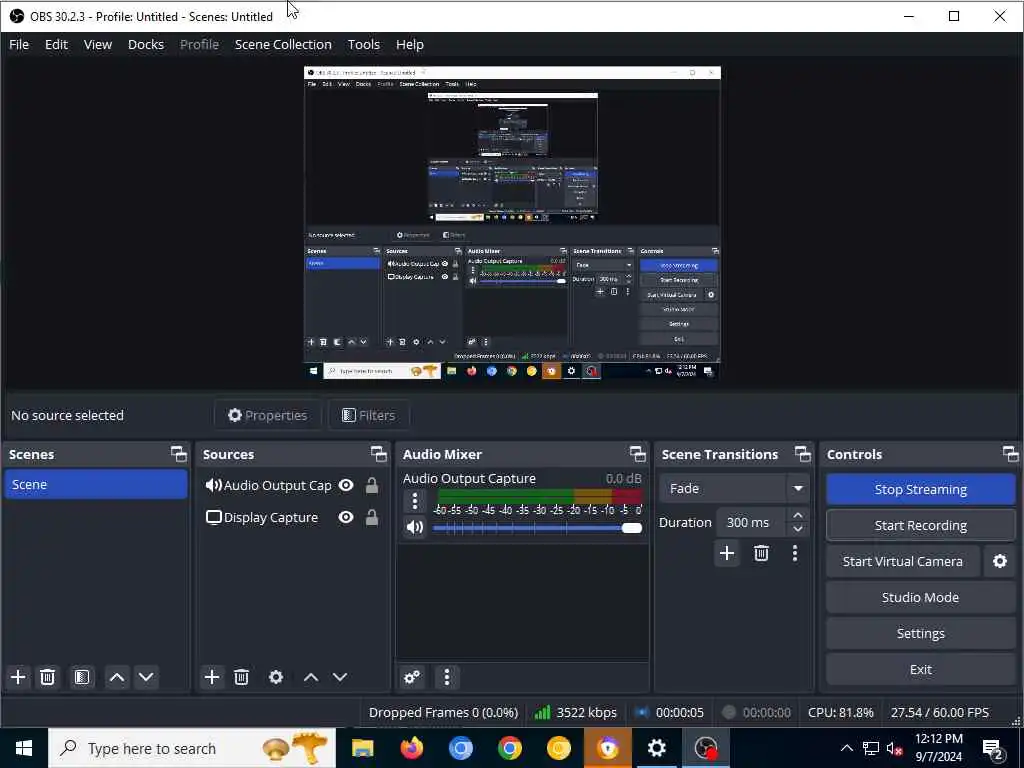
Task: Select the Audio Output Capture source row
Action: pos(293,485)
